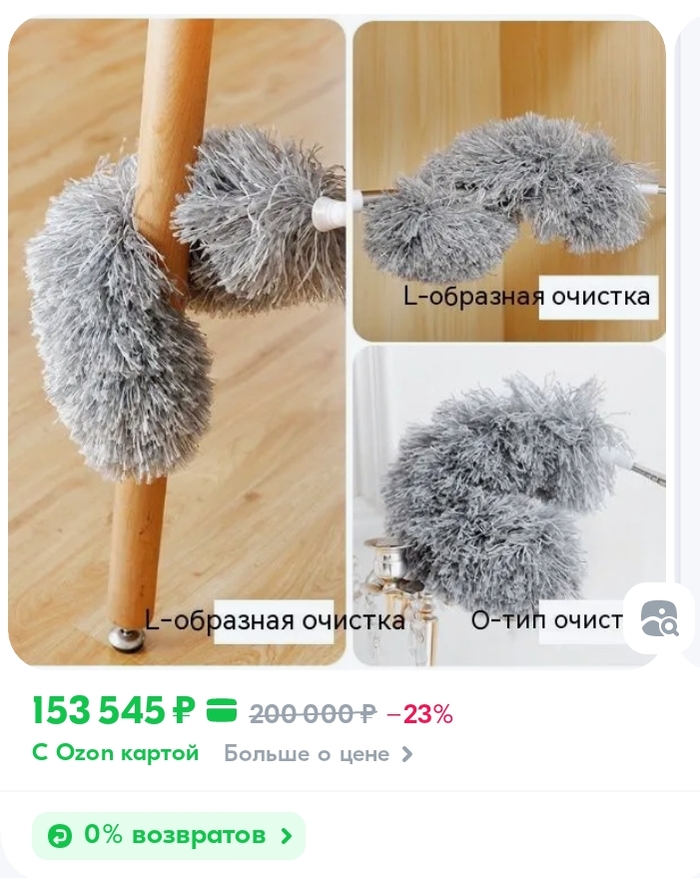Image resolution: width=700 pixels, height=878 pixels.
Task: Open the bottom-right O-type duster photo
Action: click(509, 506)
